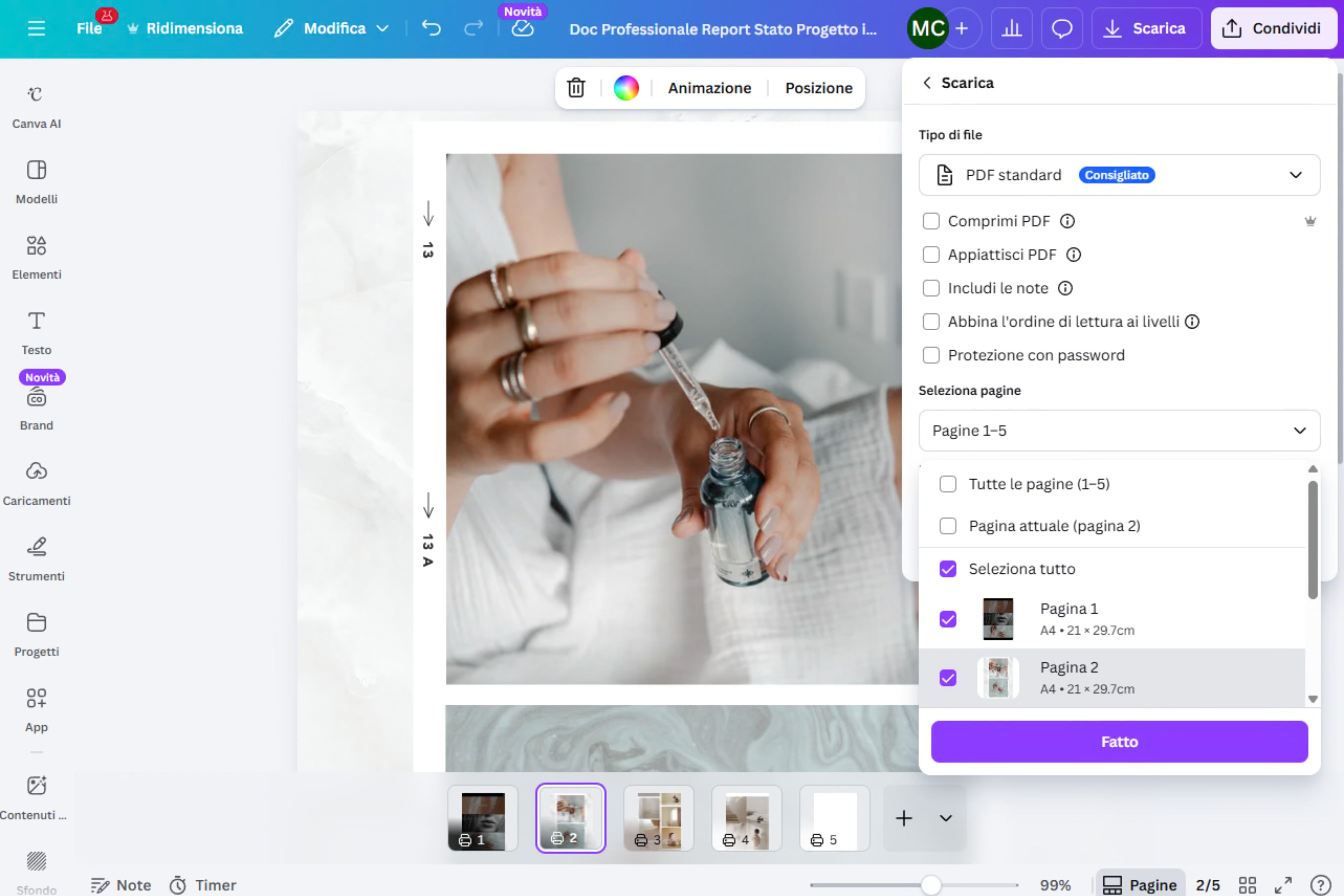1344x896 pixels.
Task: Delete the selected element with trash icon
Action: tap(575, 88)
